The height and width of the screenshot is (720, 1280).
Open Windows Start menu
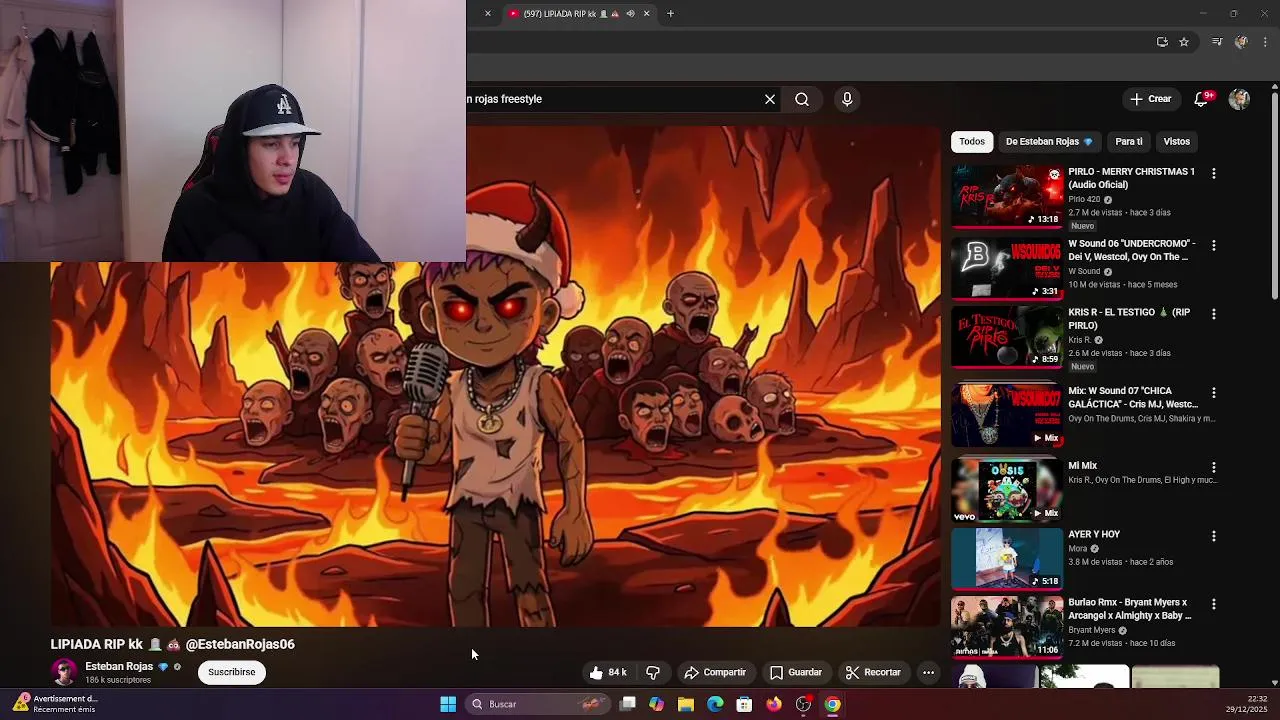click(x=448, y=704)
